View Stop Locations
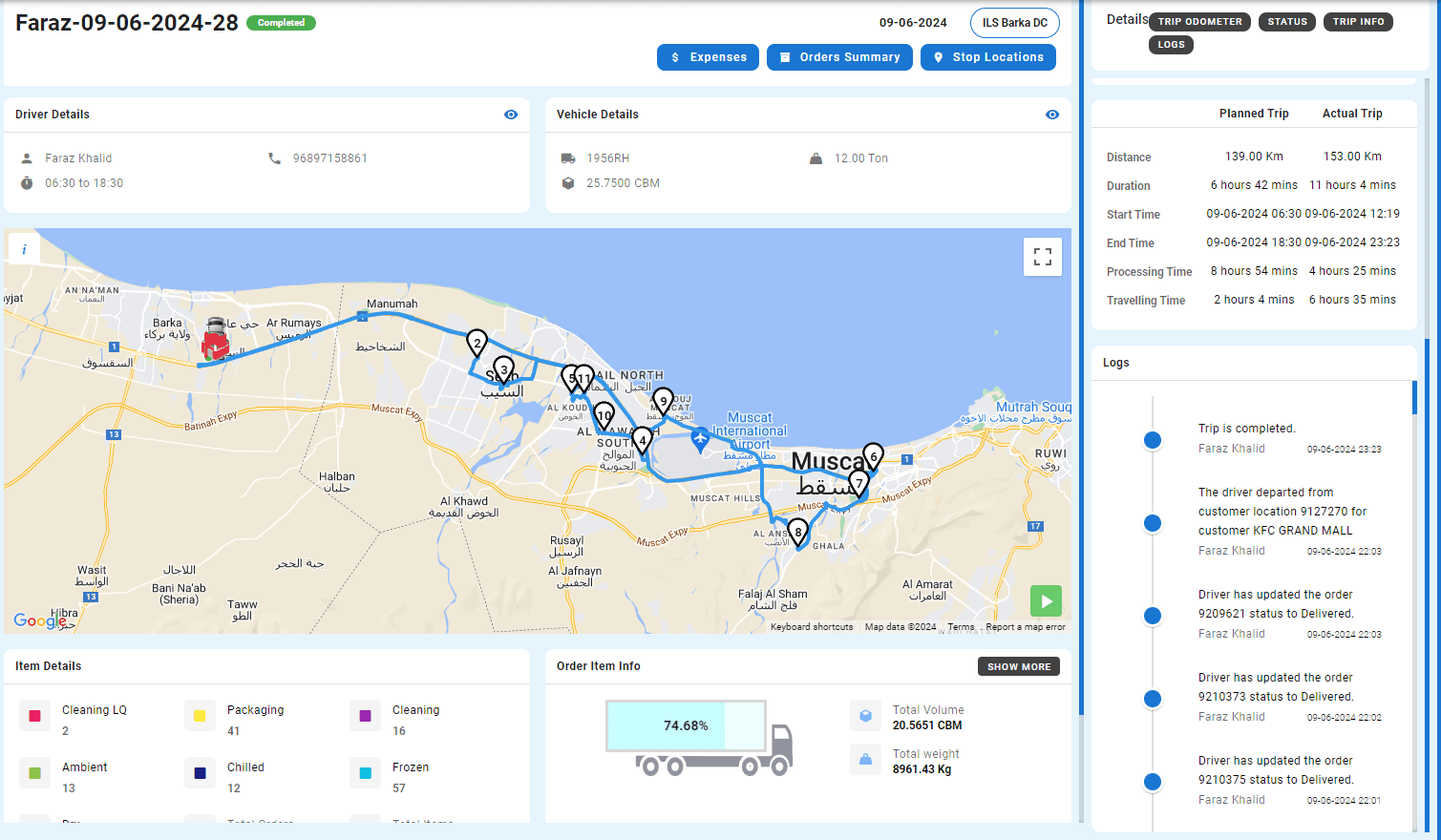Image resolution: width=1441 pixels, height=840 pixels. click(988, 57)
